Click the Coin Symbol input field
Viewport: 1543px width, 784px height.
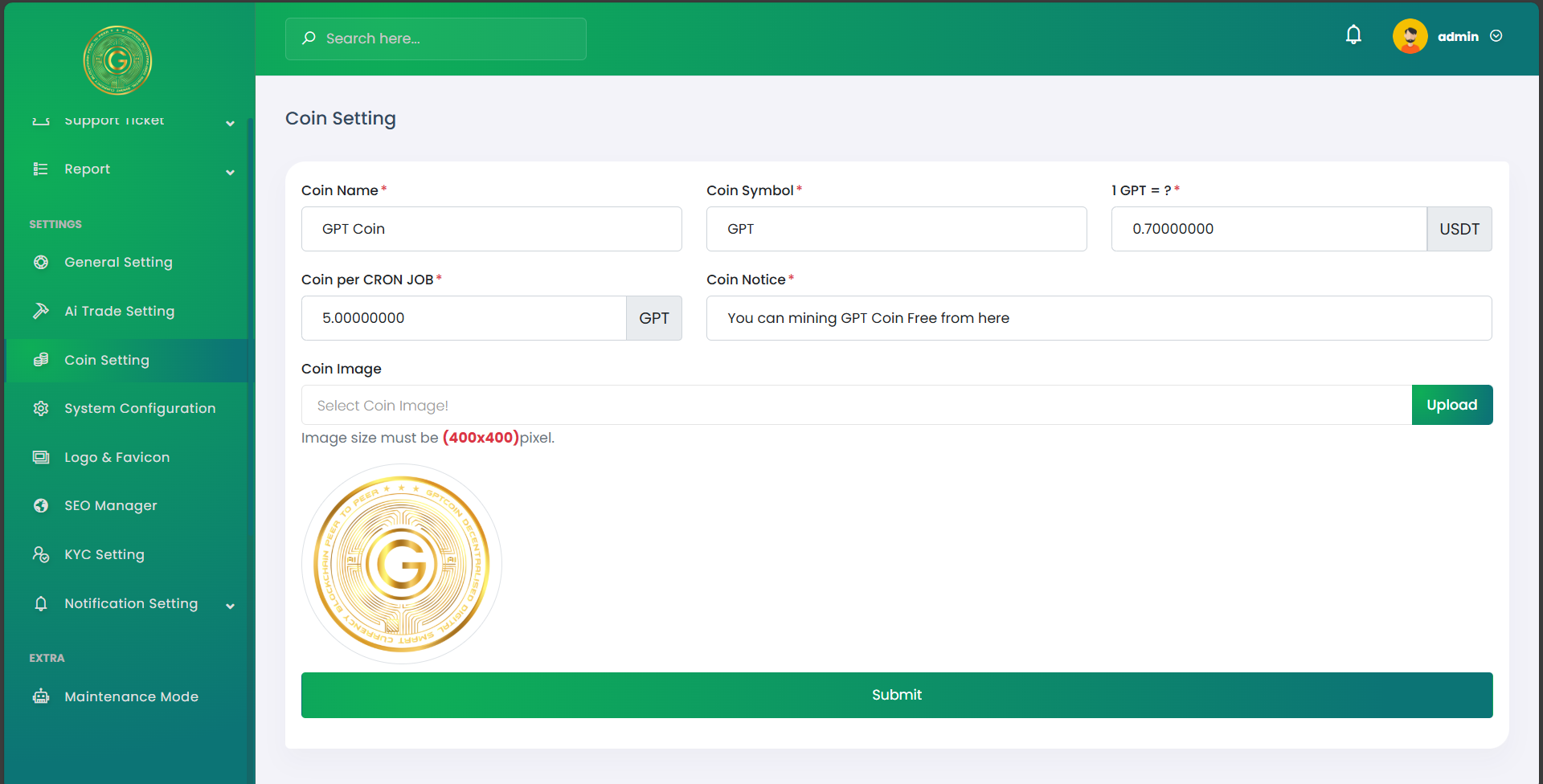[x=897, y=229]
